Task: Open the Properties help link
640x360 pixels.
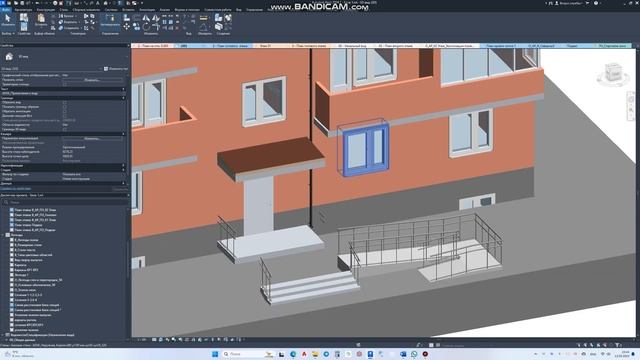Action: tap(16, 189)
